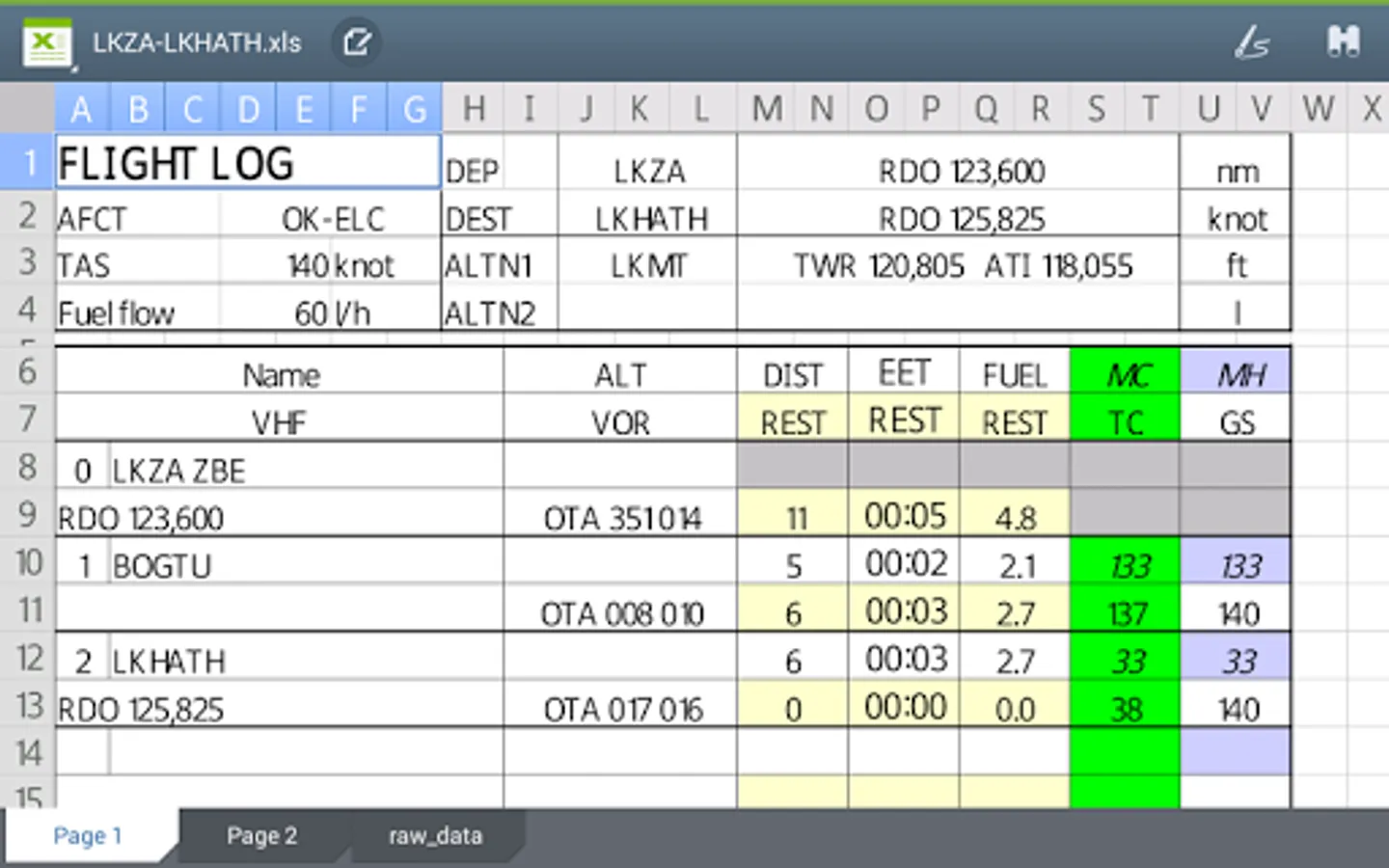This screenshot has height=868, width=1389.
Task: Switch to Page 2 sheet tab
Action: [x=261, y=836]
